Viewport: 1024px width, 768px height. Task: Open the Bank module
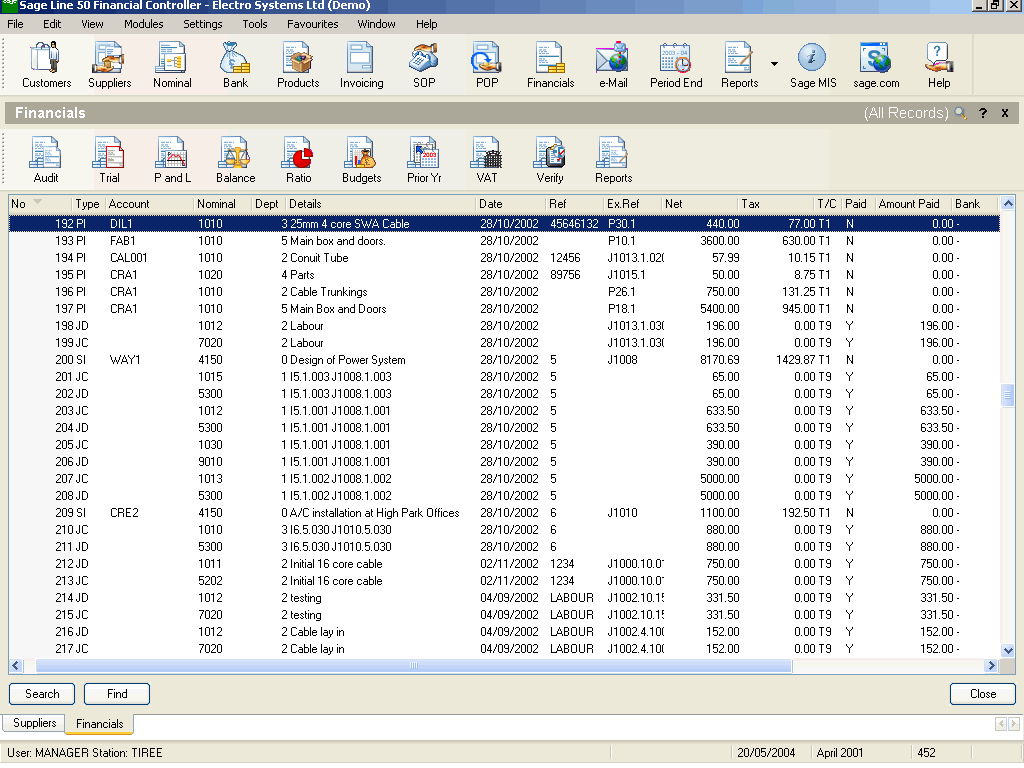(235, 65)
